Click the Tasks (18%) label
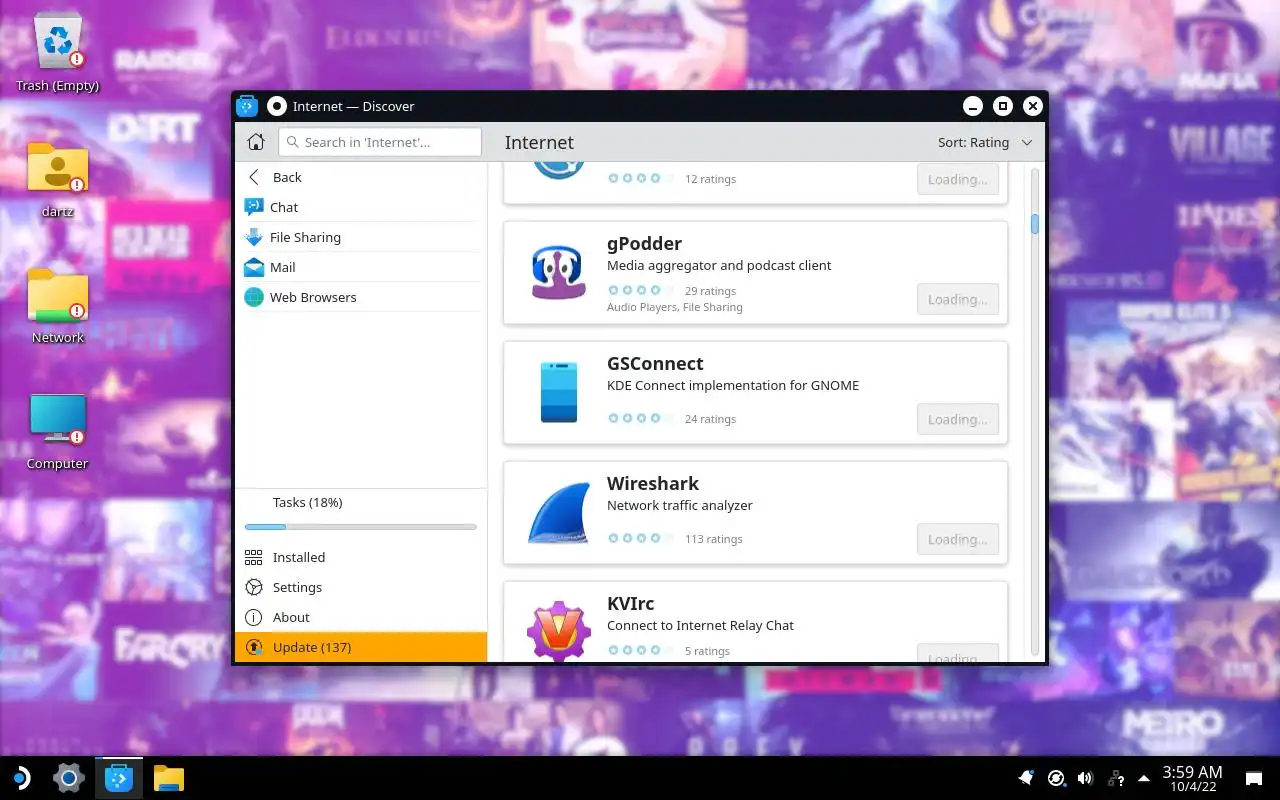This screenshot has width=1280, height=800. (x=307, y=502)
